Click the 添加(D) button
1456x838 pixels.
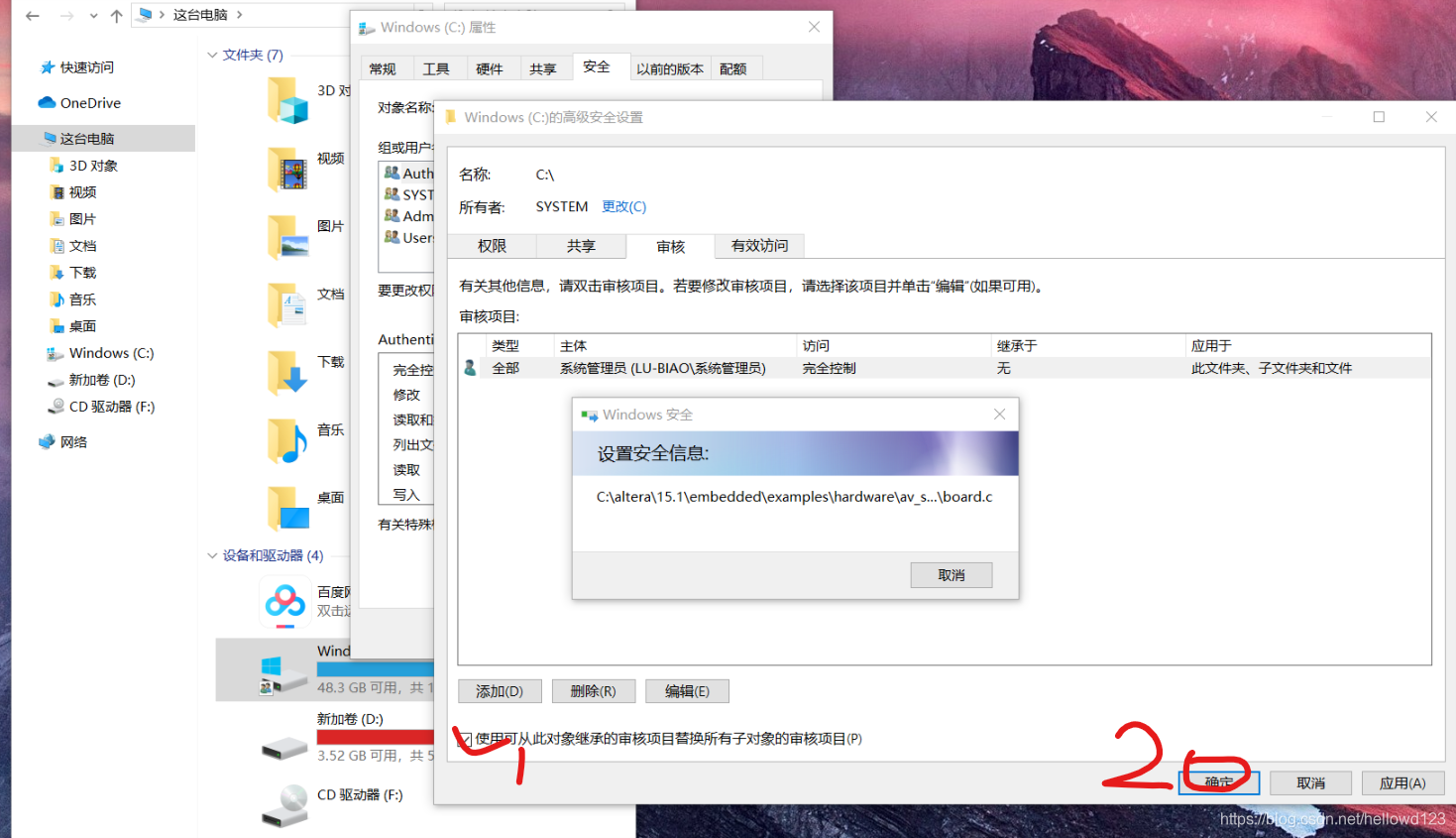(500, 690)
